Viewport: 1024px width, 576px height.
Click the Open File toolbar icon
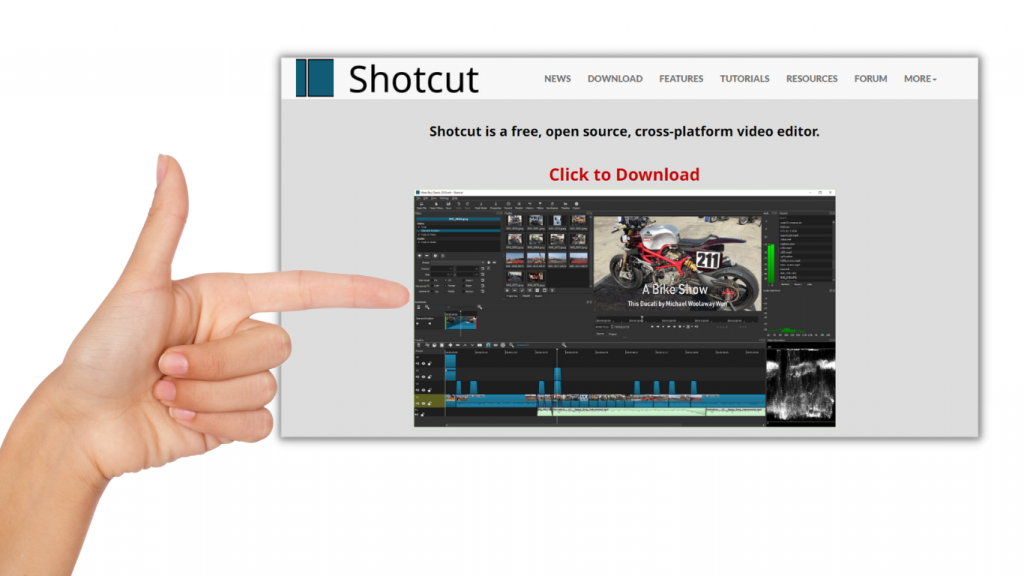click(x=421, y=205)
